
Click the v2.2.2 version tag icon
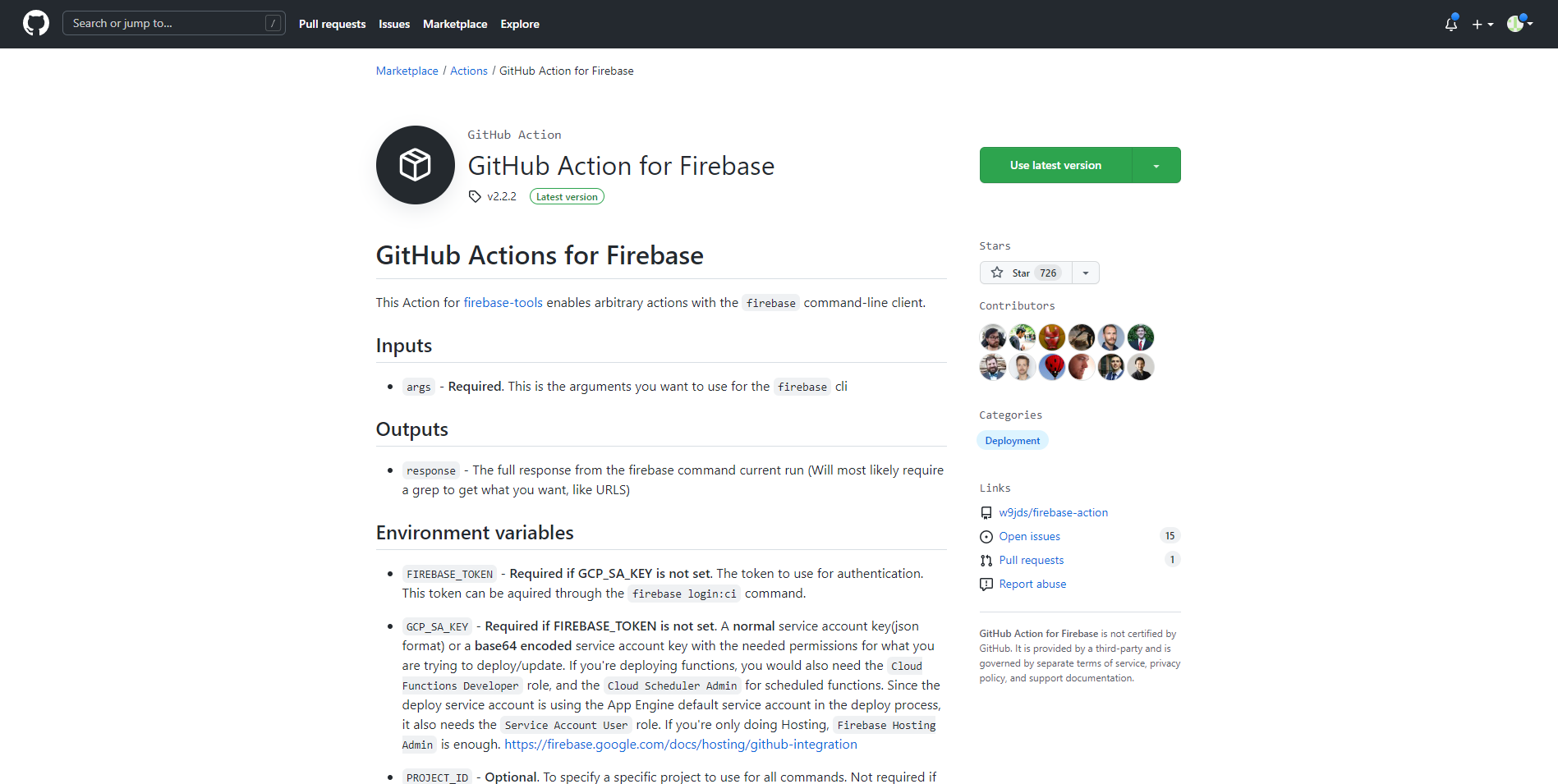click(x=475, y=196)
